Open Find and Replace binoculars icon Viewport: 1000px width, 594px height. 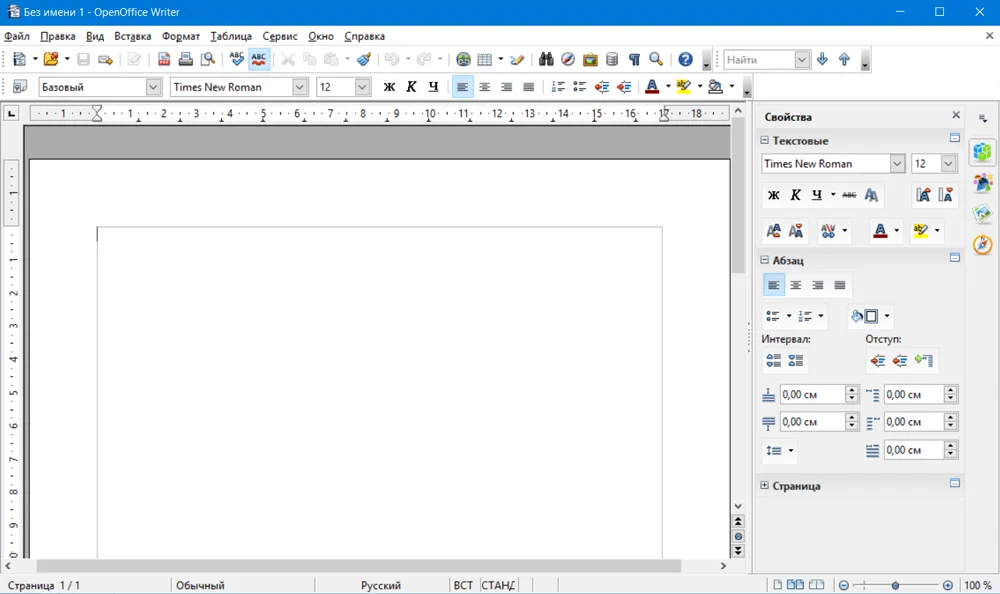tap(546, 59)
